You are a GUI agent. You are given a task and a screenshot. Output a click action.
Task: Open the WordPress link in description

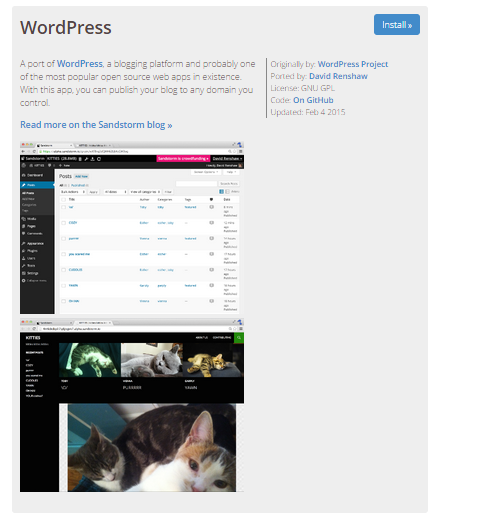coord(80,64)
